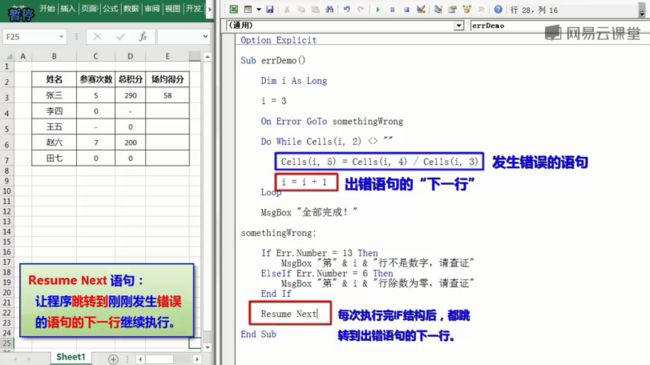The image size is (650, 365).
Task: Open Project Explorer from the VBA toolbar
Action: 438,9
